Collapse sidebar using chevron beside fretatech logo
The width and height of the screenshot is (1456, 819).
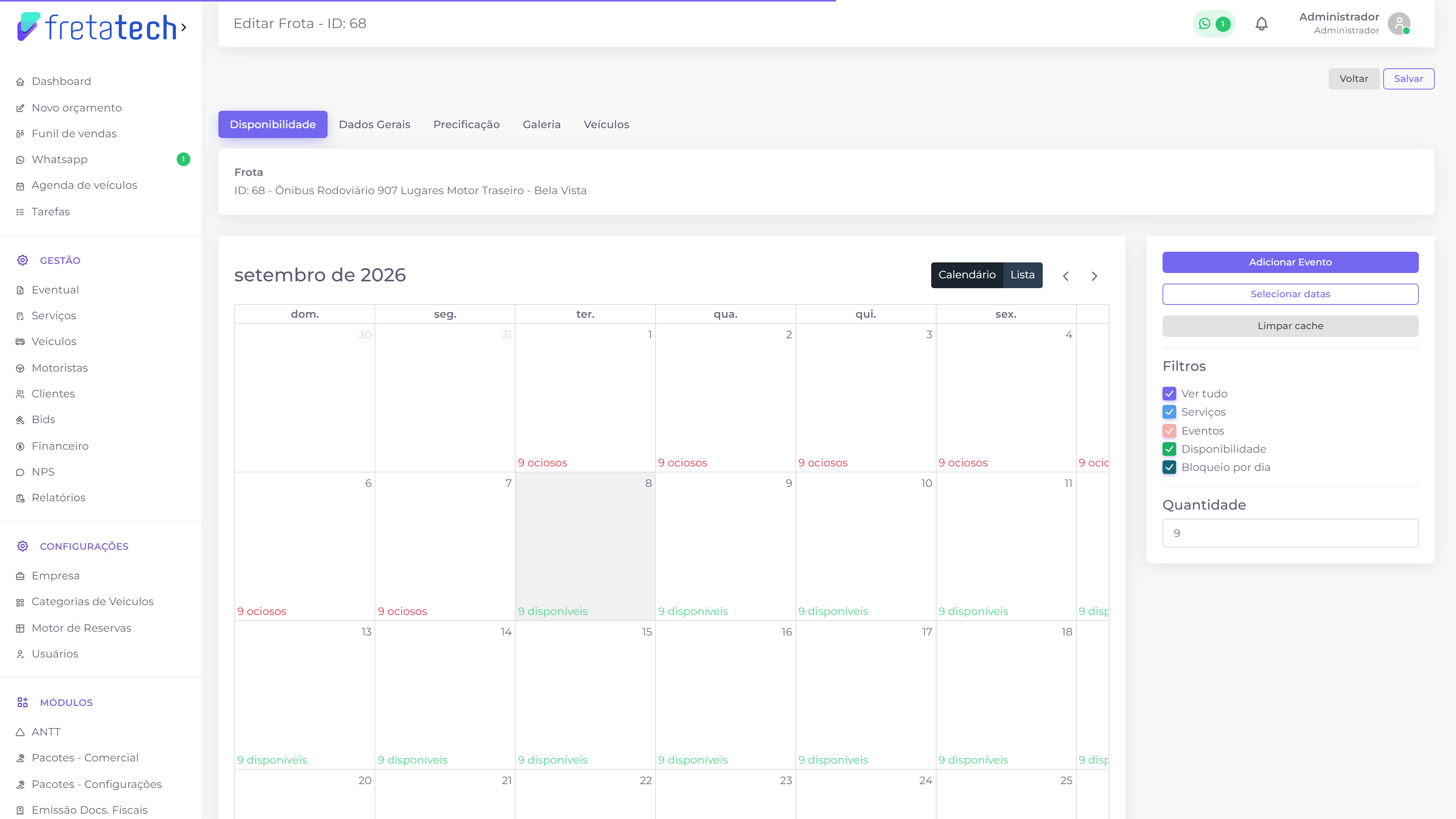(184, 27)
